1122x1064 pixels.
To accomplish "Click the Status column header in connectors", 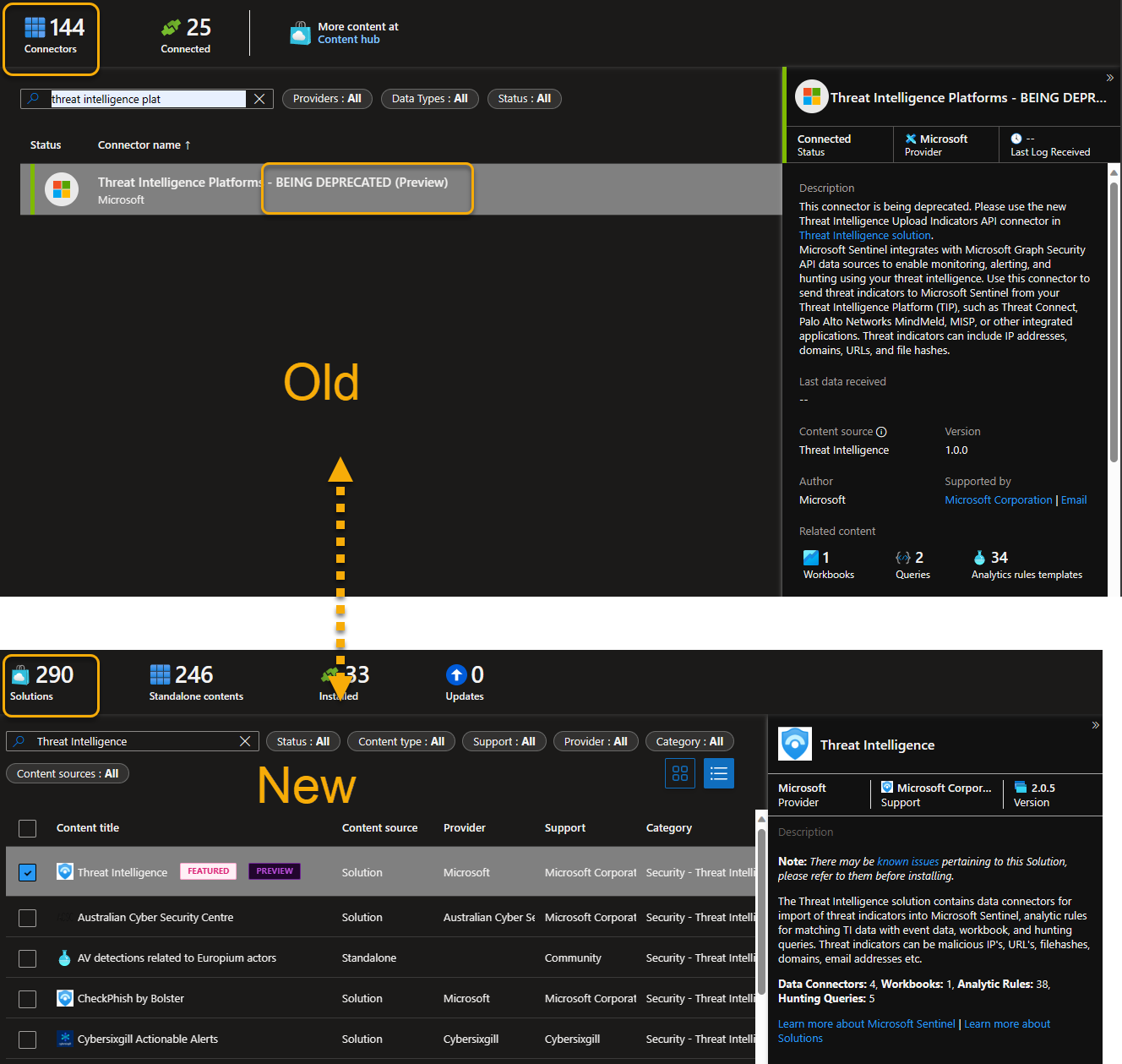I will tap(46, 145).
